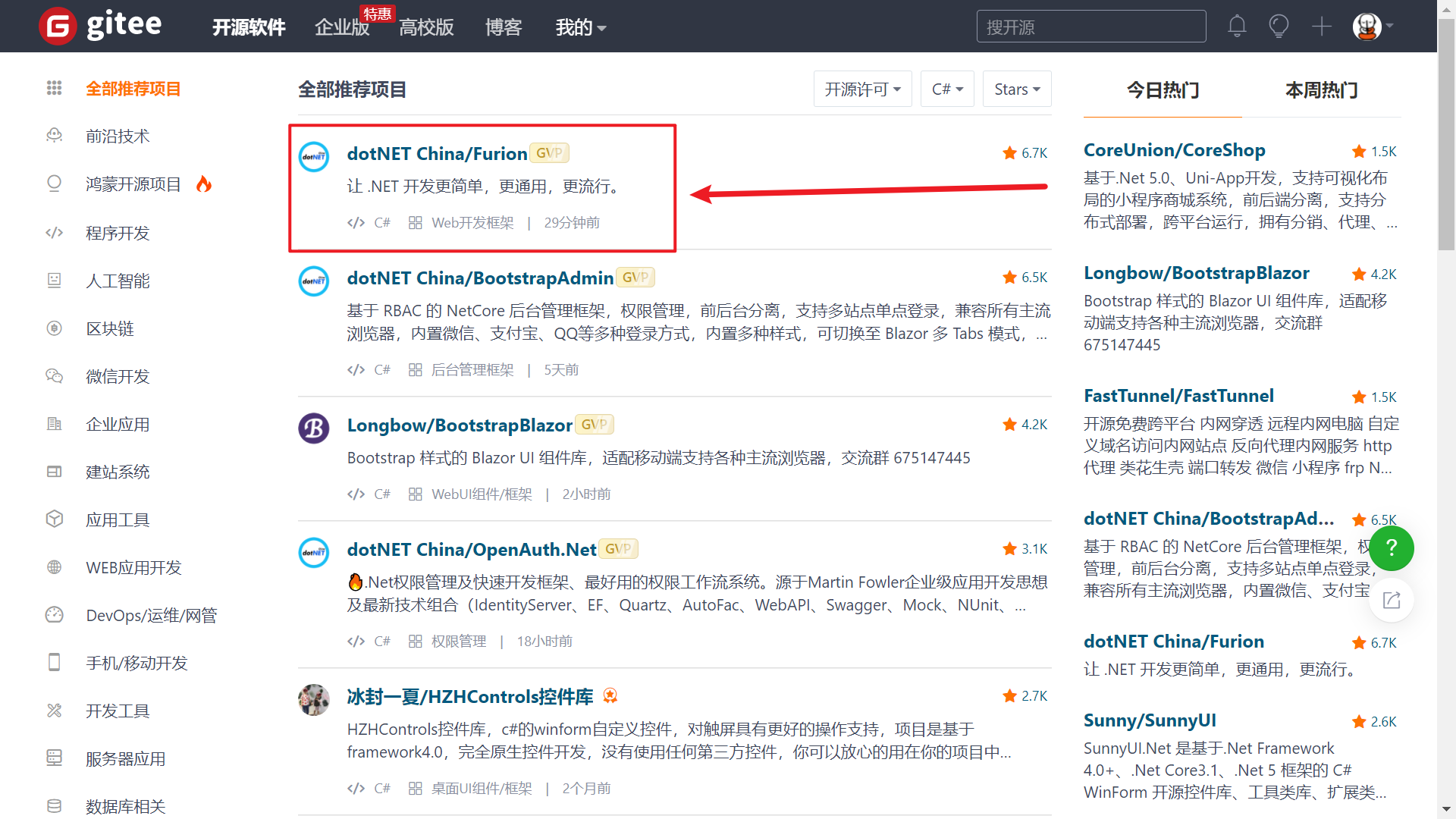Click the 后台管理框架 category tag

(472, 369)
